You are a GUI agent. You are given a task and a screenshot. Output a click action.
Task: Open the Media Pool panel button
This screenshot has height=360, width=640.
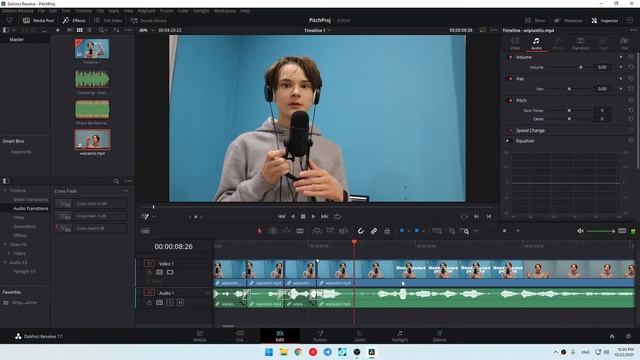click(38, 20)
